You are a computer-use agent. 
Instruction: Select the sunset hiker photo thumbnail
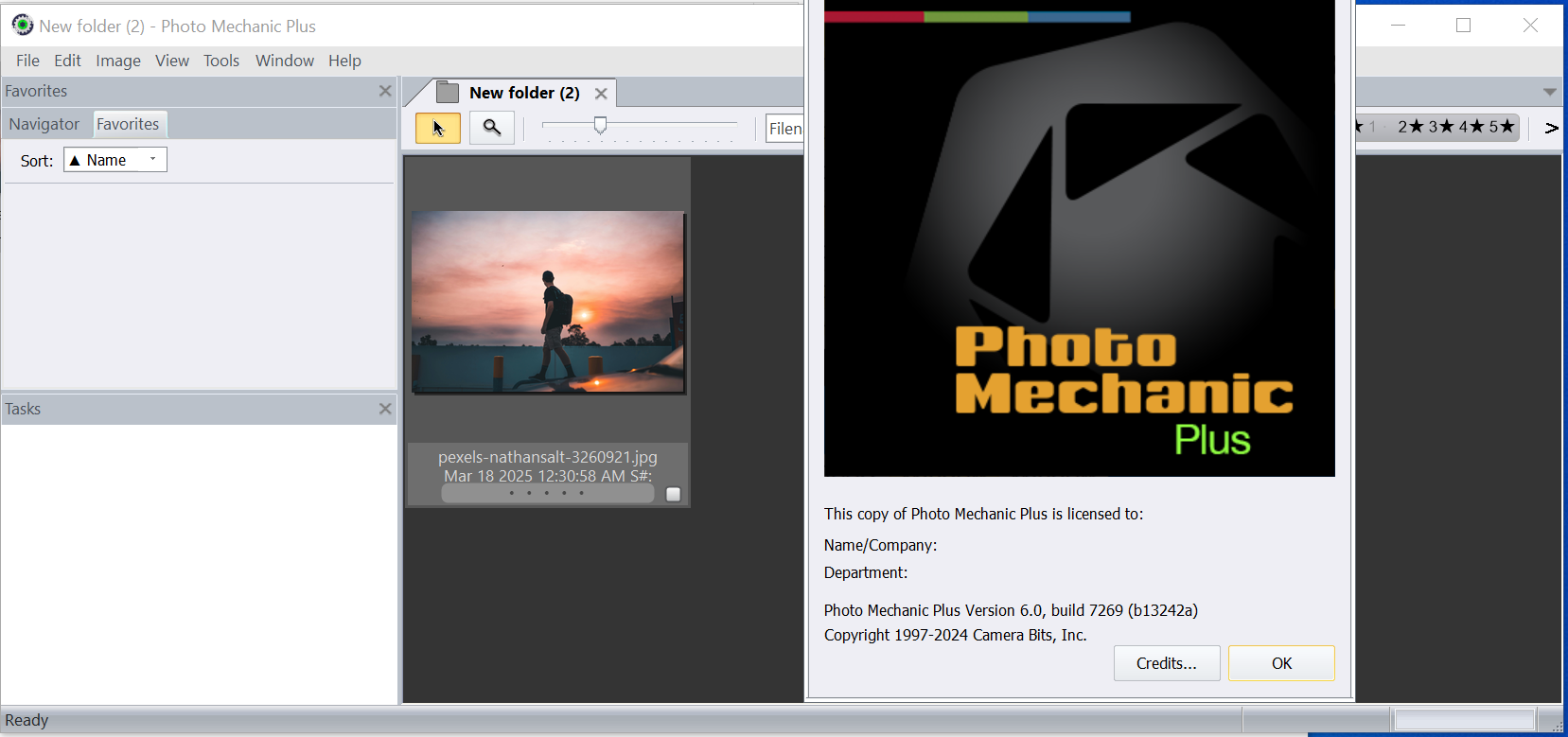548,302
